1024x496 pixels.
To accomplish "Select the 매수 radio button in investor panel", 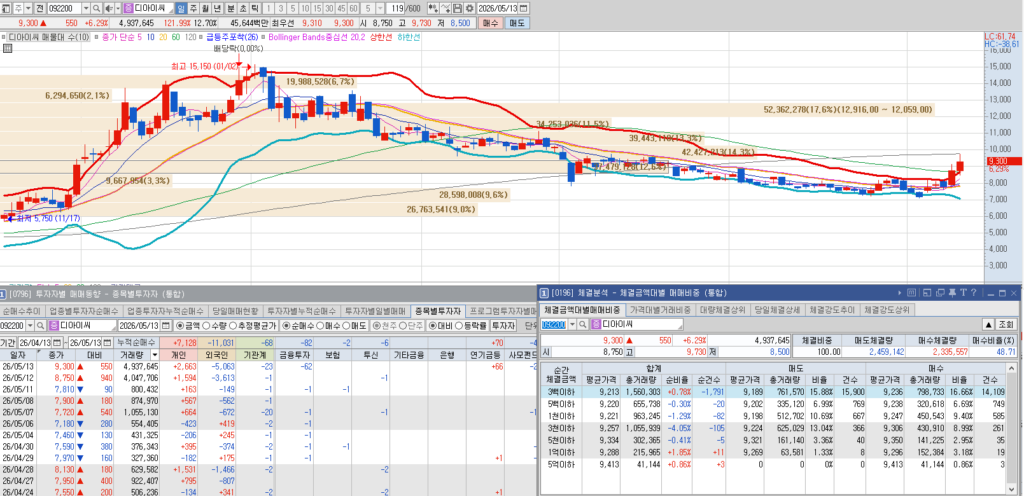I will tap(320, 325).
